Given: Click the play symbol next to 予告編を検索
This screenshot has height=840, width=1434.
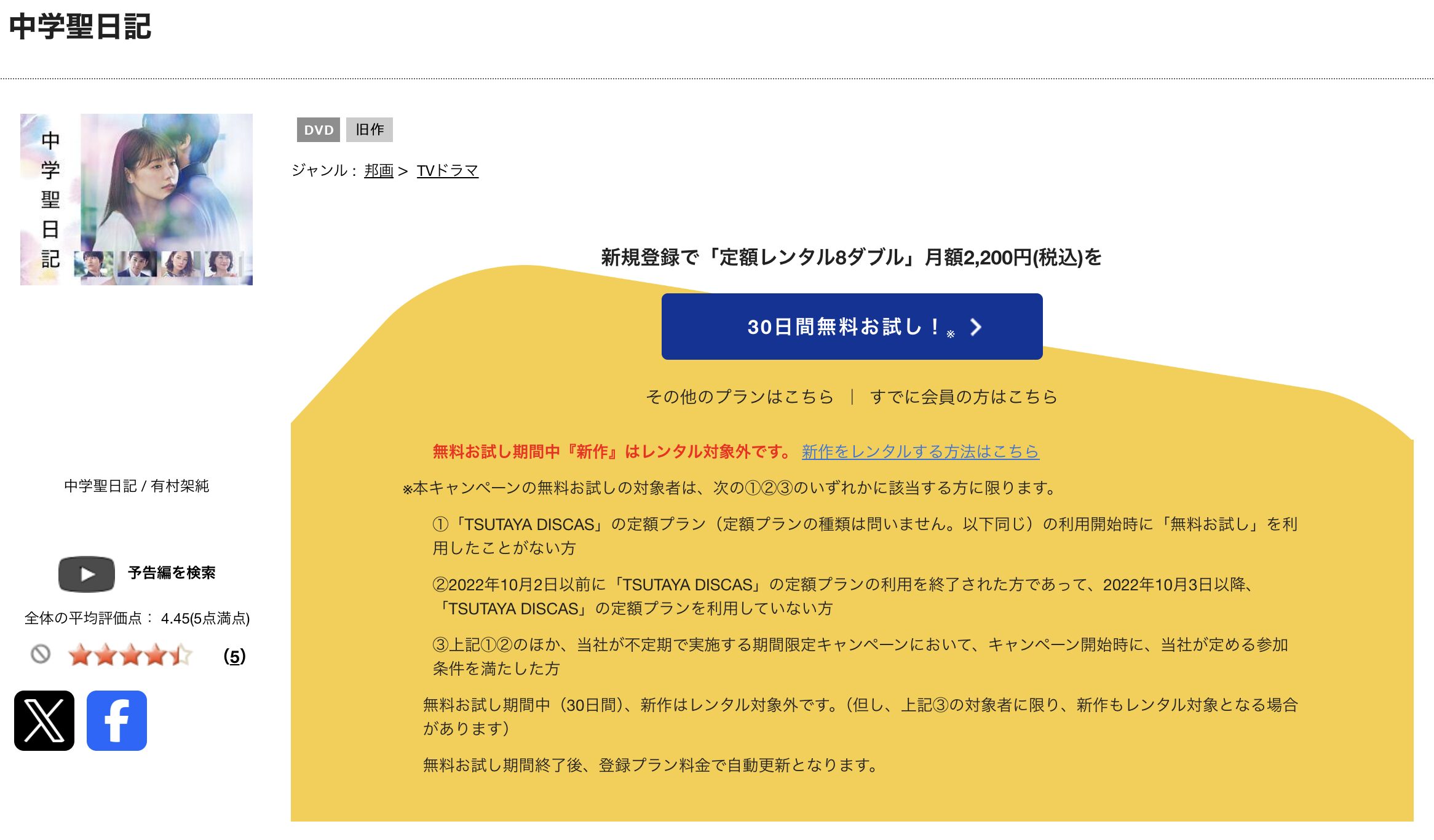Looking at the screenshot, I should 89,573.
